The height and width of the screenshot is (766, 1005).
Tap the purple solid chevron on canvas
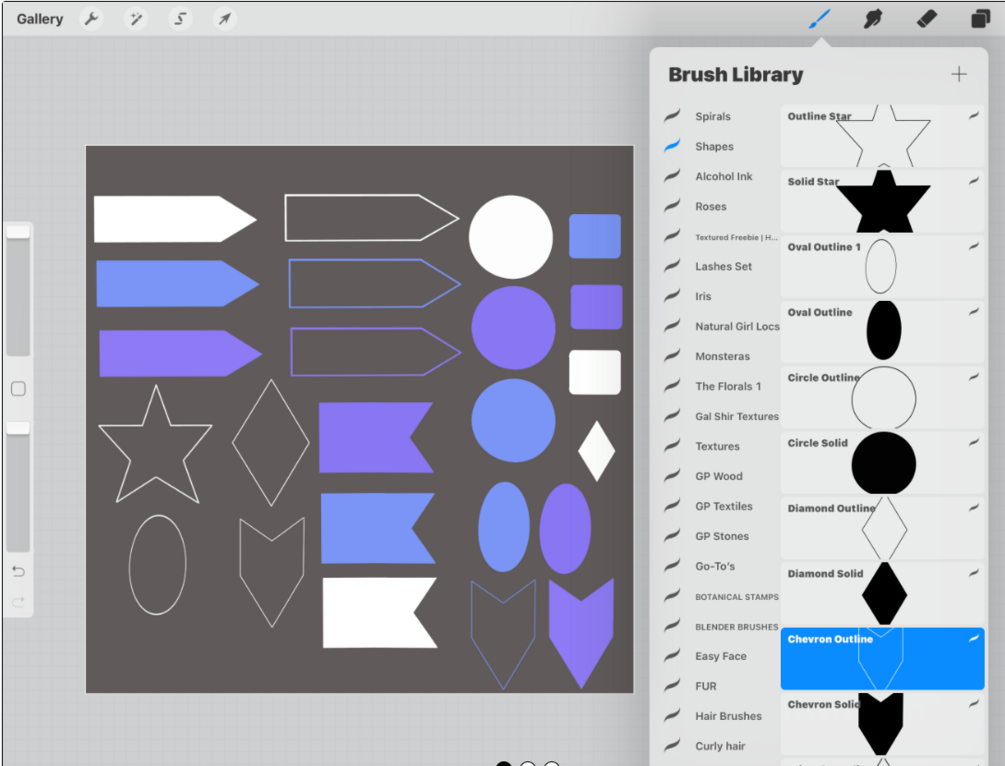click(x=581, y=633)
